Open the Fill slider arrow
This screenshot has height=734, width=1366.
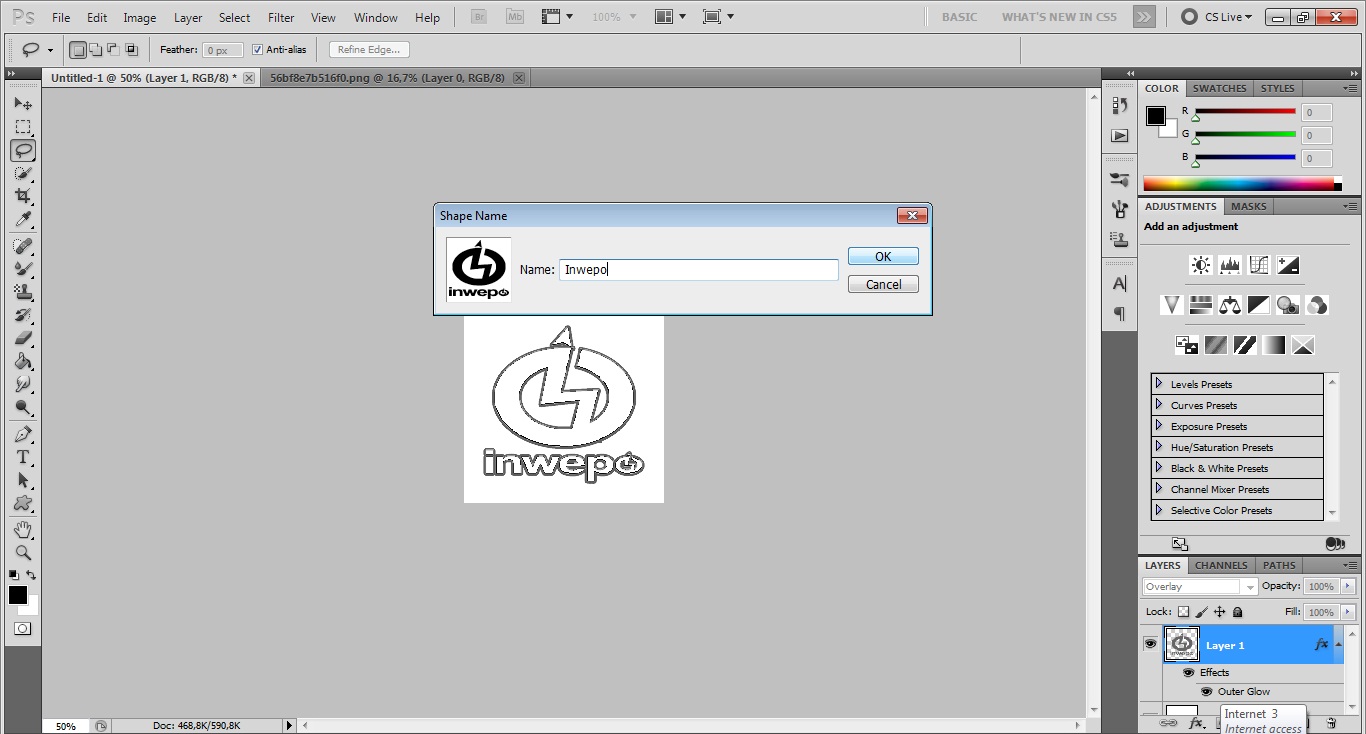click(1348, 612)
